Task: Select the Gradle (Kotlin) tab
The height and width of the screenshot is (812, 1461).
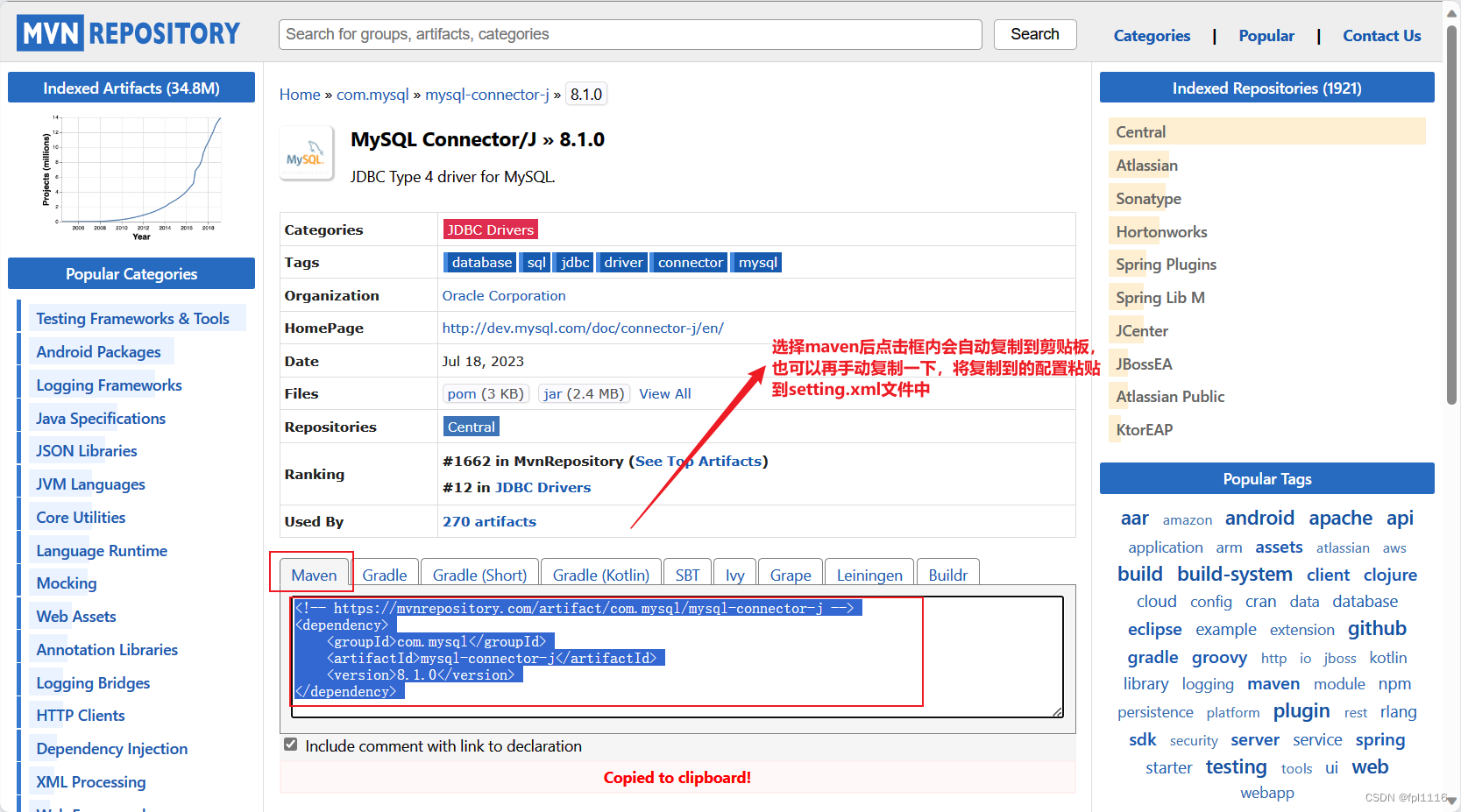Action: (x=601, y=575)
